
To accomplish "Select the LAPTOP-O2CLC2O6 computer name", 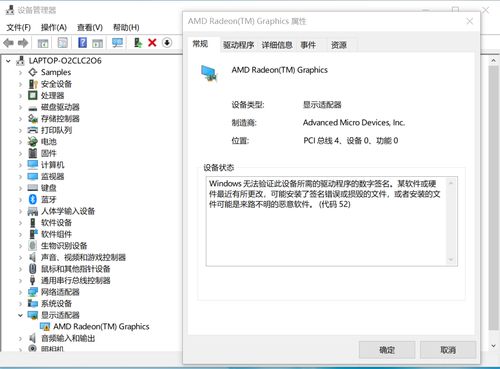I will tap(65, 61).
